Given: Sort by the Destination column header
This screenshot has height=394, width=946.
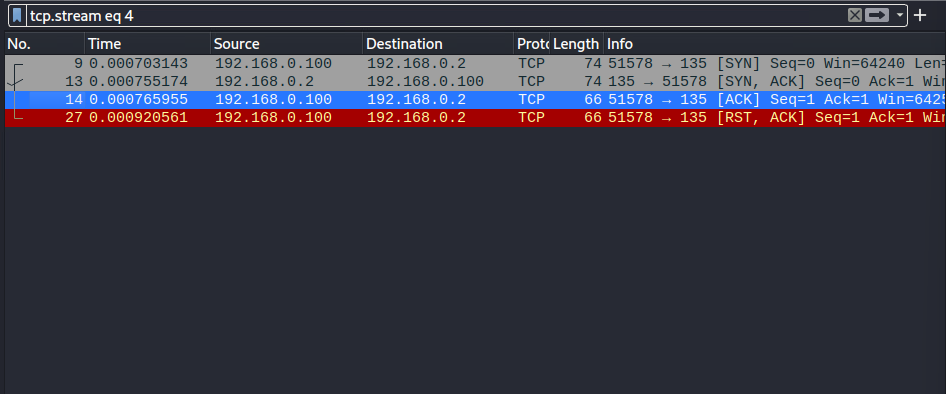Looking at the screenshot, I should coord(438,44).
